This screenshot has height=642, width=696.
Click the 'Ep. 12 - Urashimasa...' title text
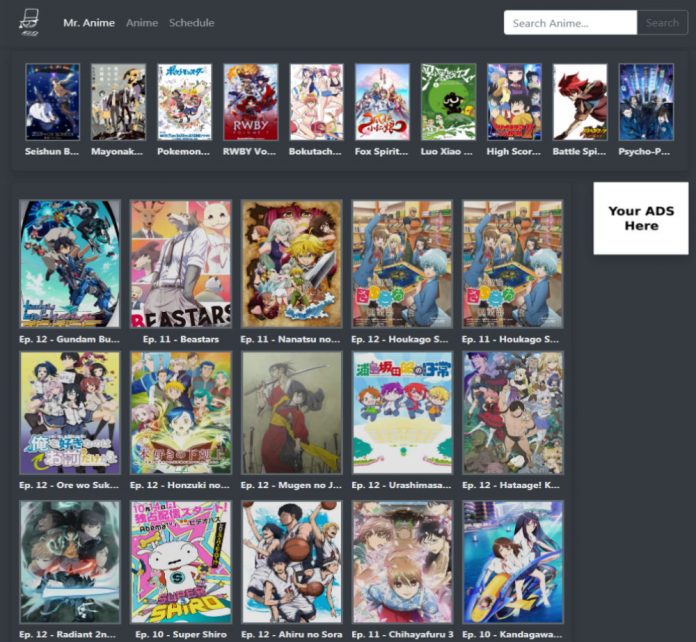(401, 485)
